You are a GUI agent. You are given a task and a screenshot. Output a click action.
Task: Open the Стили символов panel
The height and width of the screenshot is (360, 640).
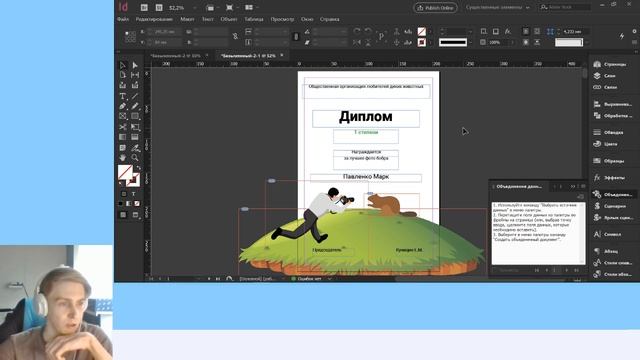pyautogui.click(x=612, y=263)
